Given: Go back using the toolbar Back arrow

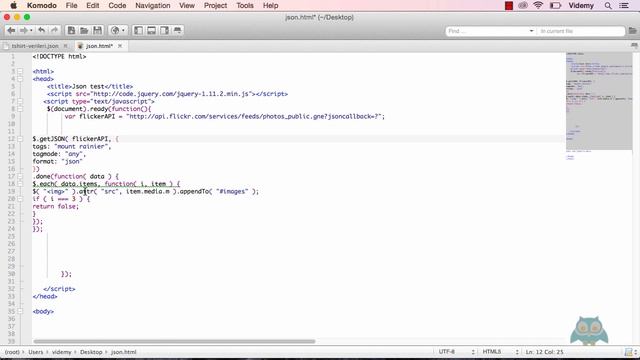Looking at the screenshot, I should click(x=11, y=31).
